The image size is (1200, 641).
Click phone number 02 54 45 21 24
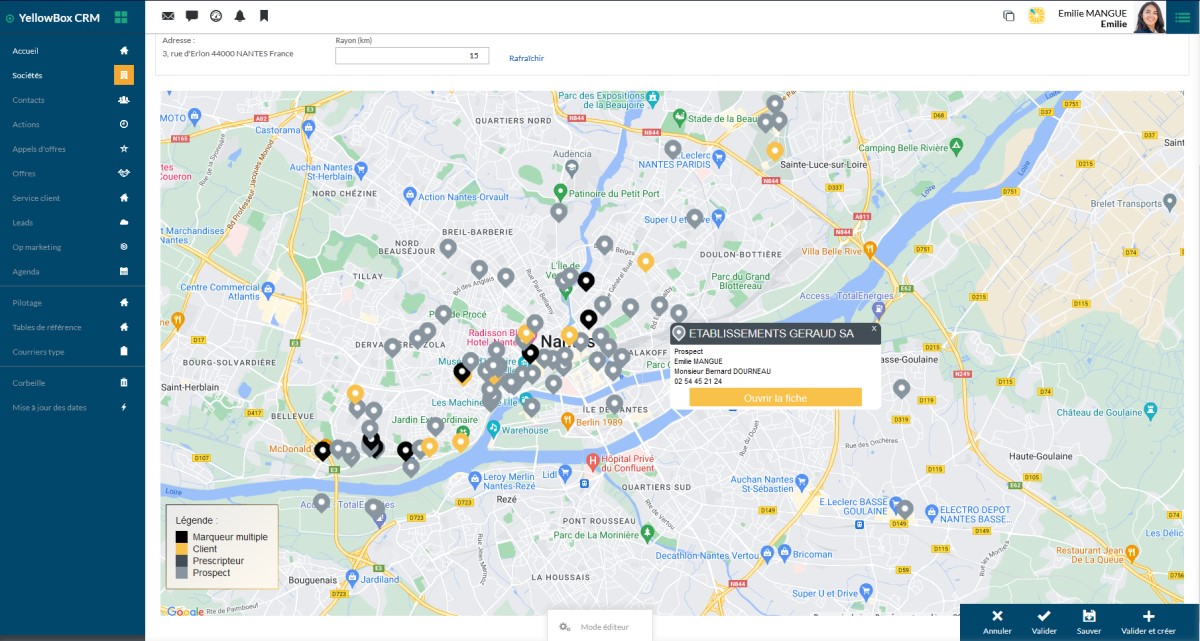[x=698, y=381]
